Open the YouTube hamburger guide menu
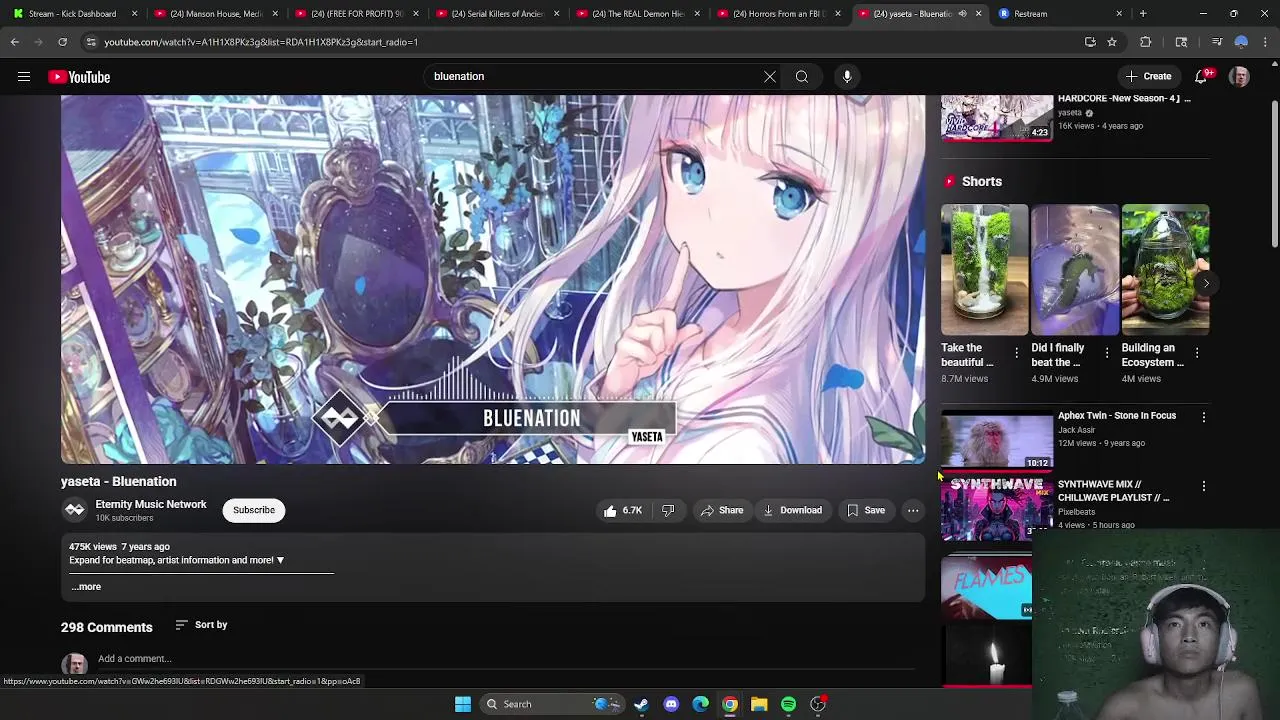Viewport: 1280px width, 720px height. click(24, 77)
